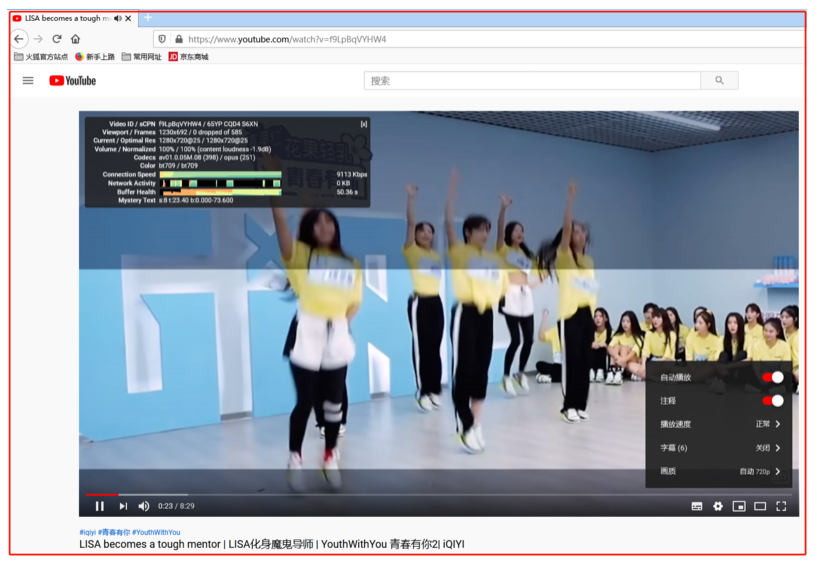The height and width of the screenshot is (565, 817).
Task: Click the YouTube 搜索 search field
Action: point(532,80)
